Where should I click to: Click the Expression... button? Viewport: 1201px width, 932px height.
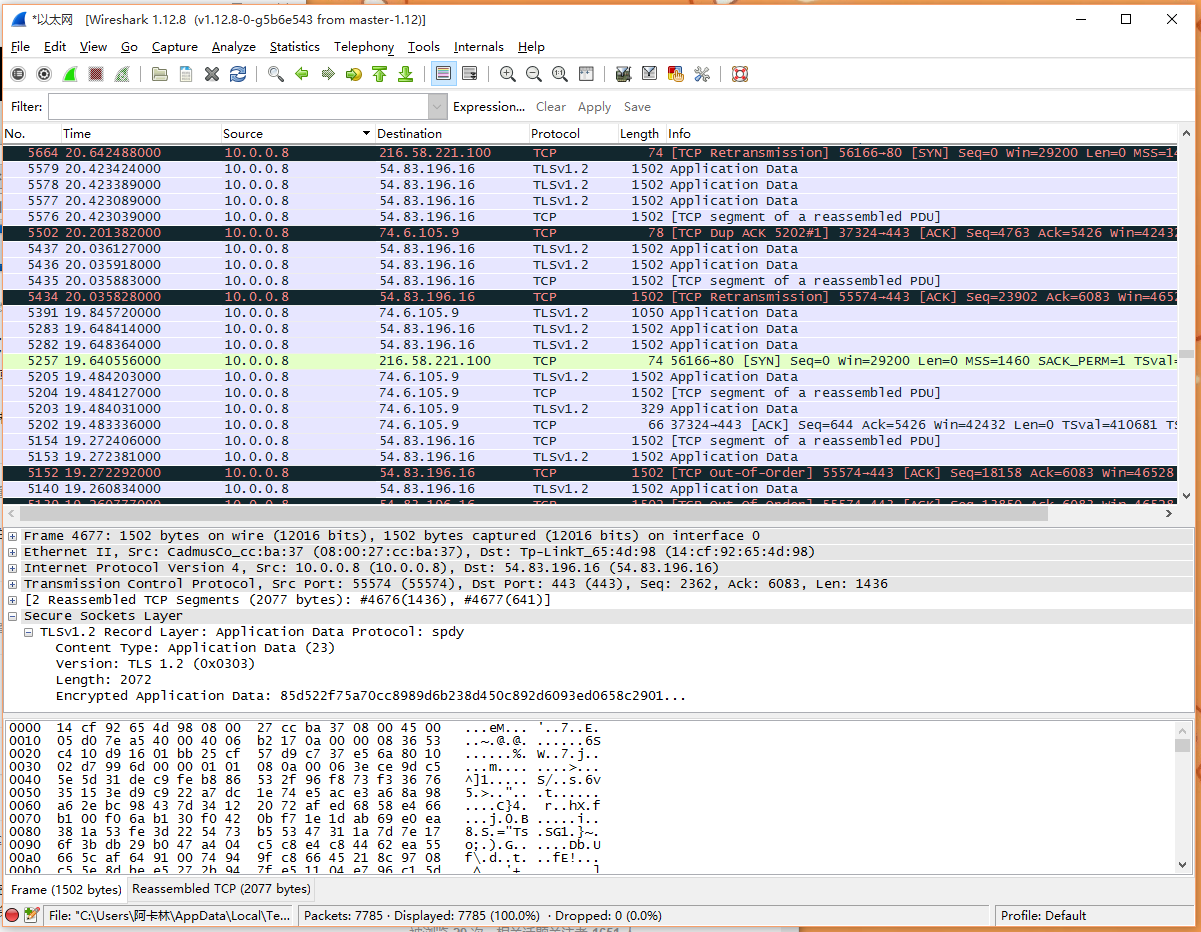click(488, 107)
